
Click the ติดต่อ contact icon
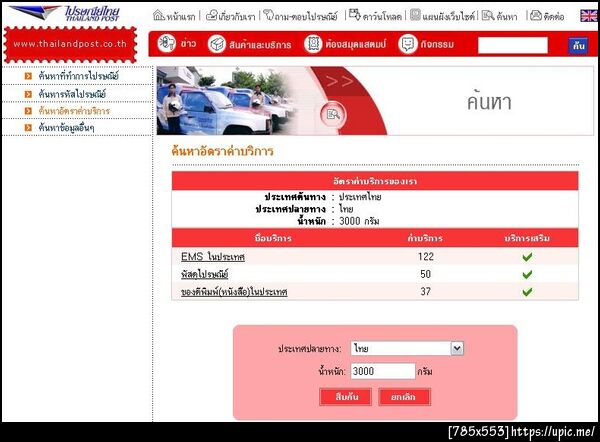(536, 15)
